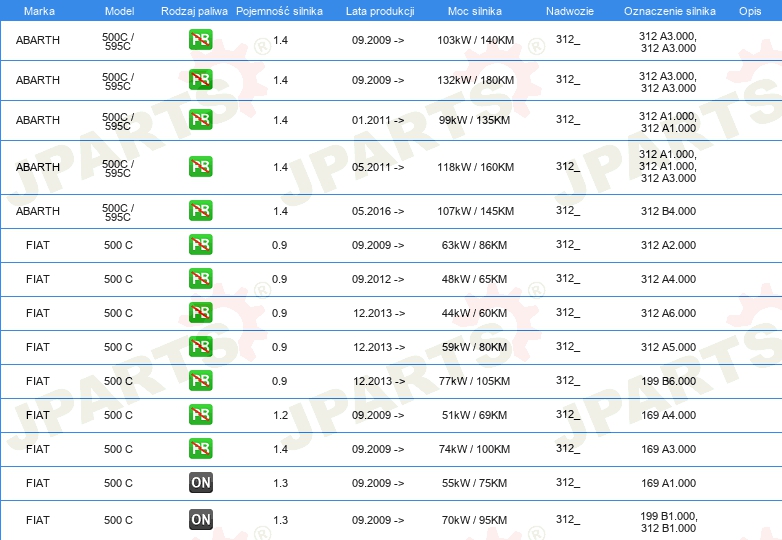This screenshot has width=782, height=540.
Task: Click ABARTH in the 05.2016 row
Action: [37, 211]
